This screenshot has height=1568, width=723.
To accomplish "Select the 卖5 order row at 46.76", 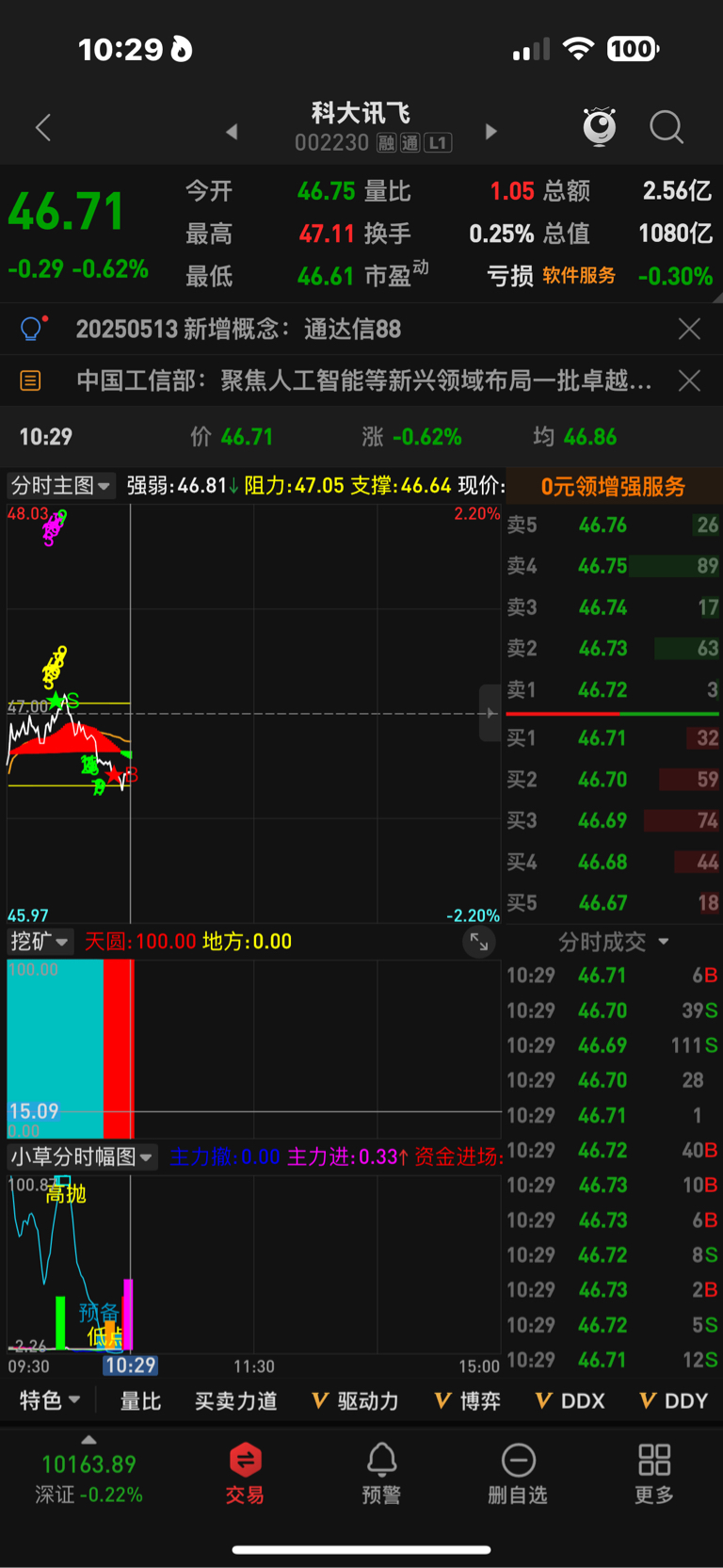I will coord(613,525).
